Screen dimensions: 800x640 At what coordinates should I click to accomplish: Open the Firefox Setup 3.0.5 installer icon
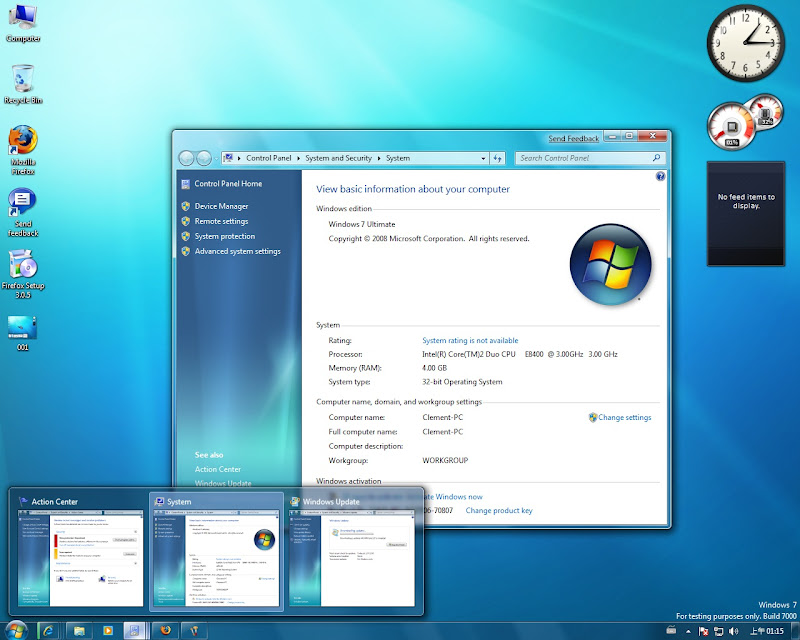pyautogui.click(x=23, y=265)
